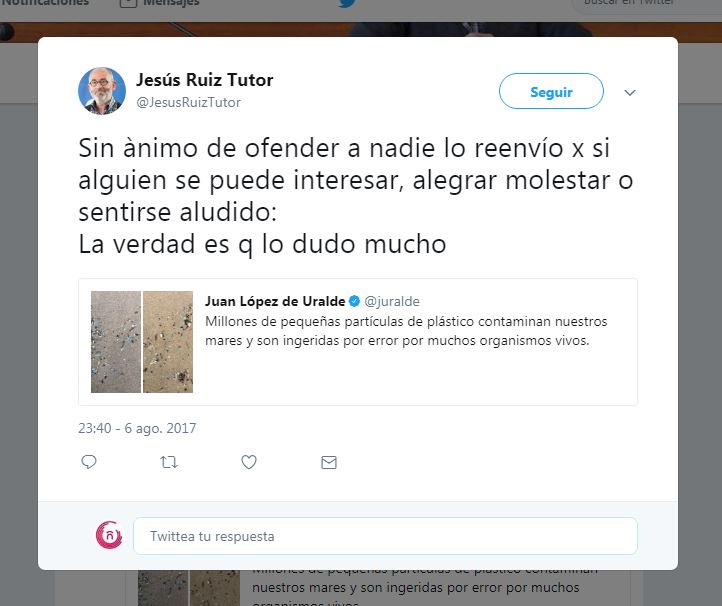Retweet this tweet using the retweet icon
The image size is (722, 606).
pyautogui.click(x=169, y=462)
